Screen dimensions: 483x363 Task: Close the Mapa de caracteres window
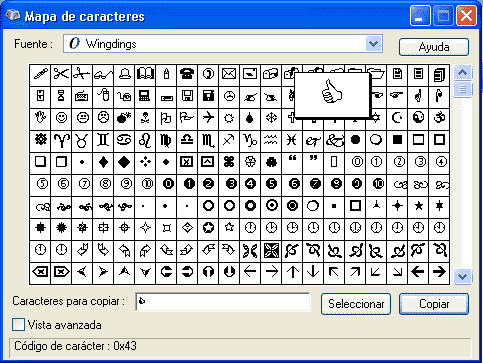point(466,15)
